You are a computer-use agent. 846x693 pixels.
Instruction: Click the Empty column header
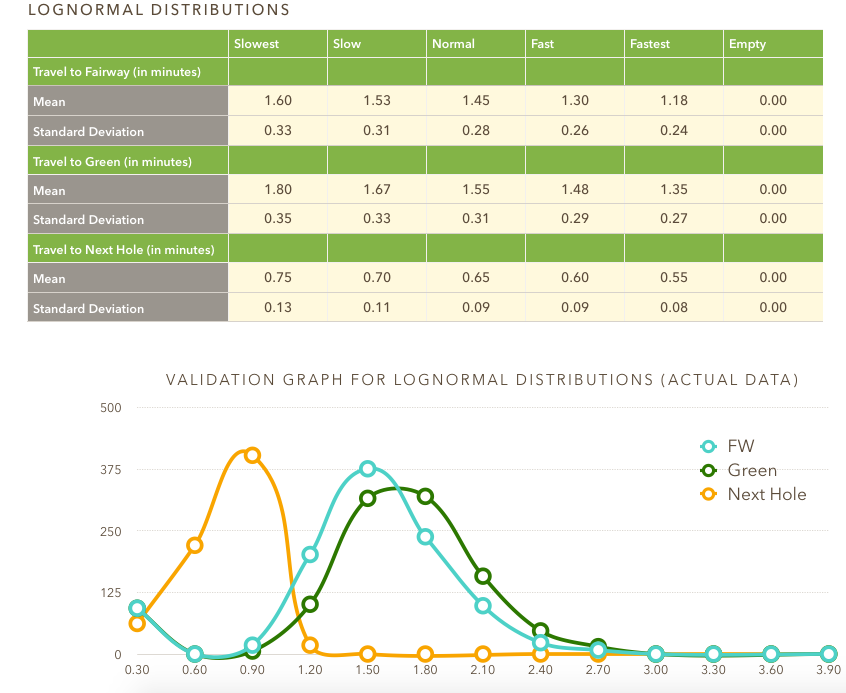(747, 44)
